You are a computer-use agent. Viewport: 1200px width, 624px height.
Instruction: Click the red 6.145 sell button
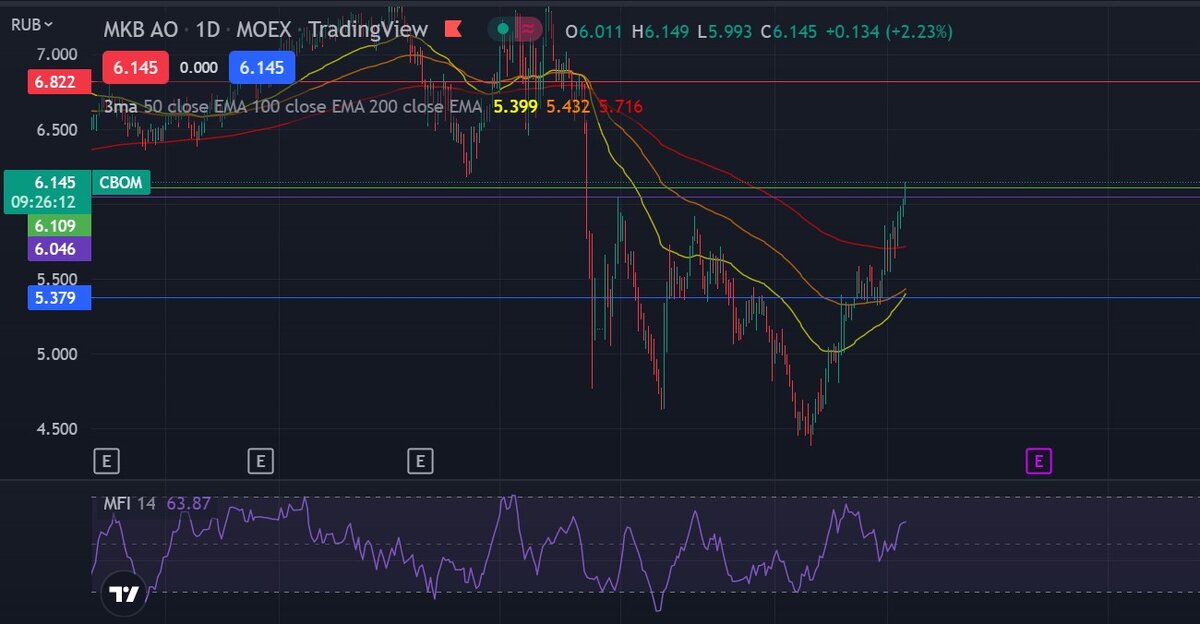coord(135,68)
